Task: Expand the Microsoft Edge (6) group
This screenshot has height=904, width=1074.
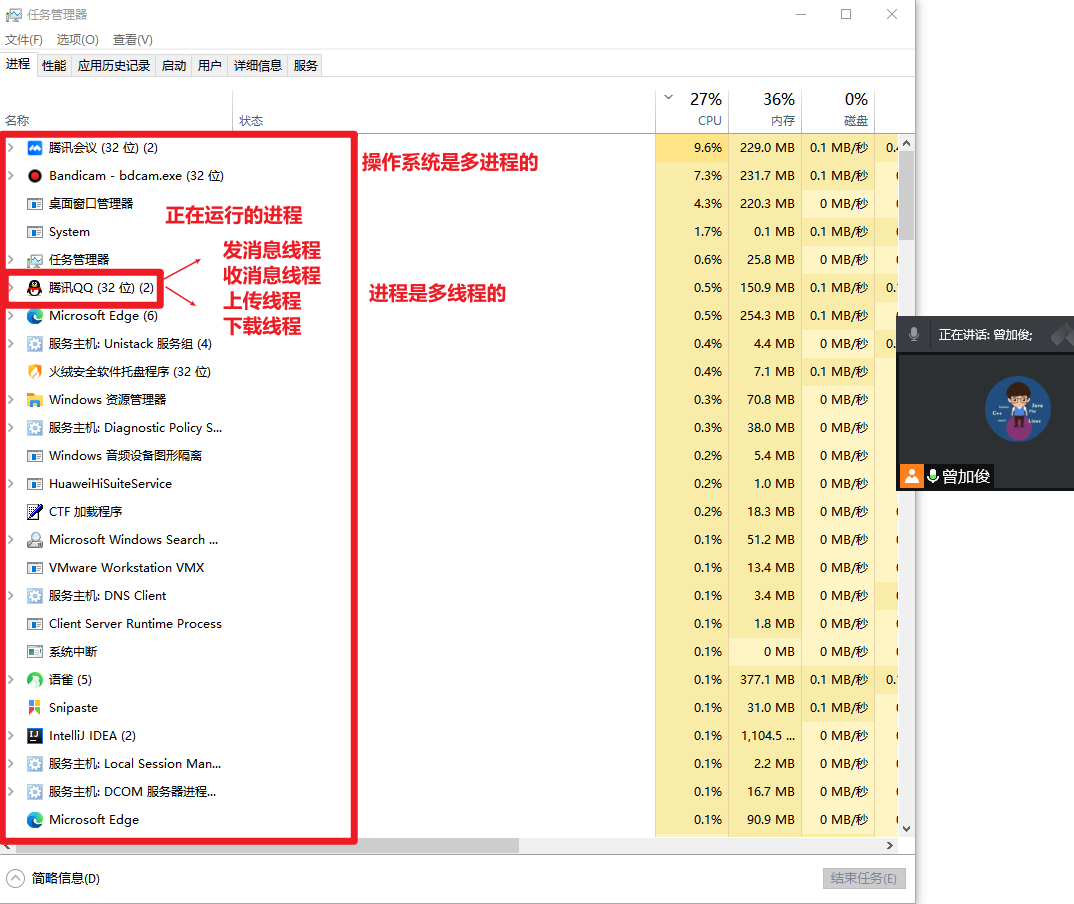Action: [11, 316]
